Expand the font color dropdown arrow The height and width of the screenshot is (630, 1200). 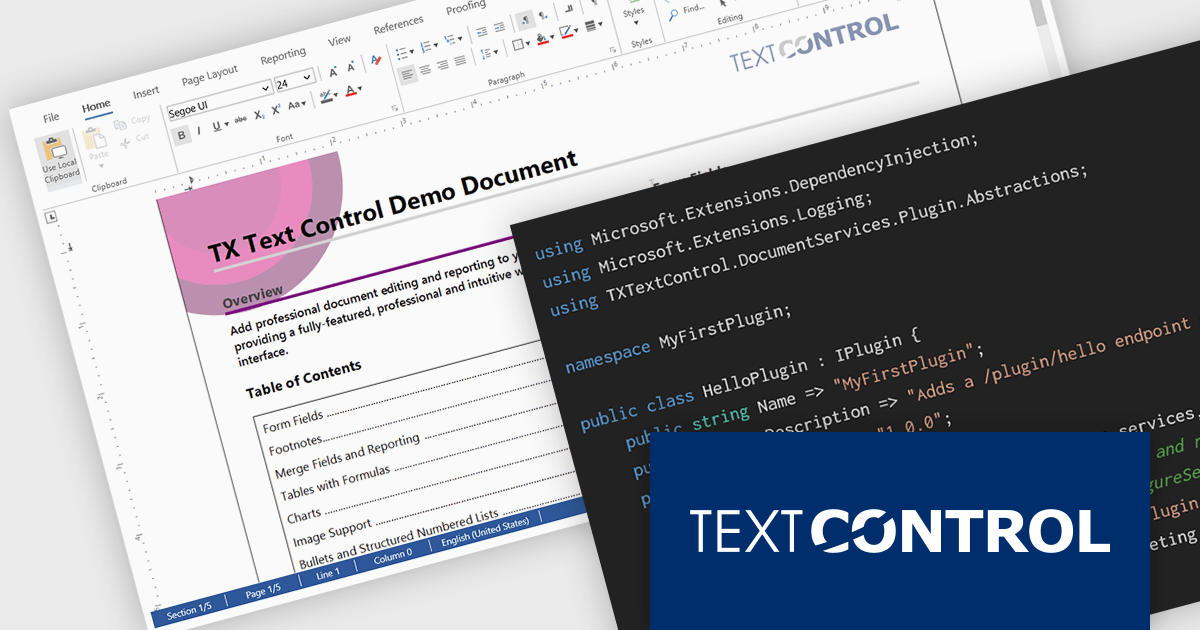(x=359, y=88)
